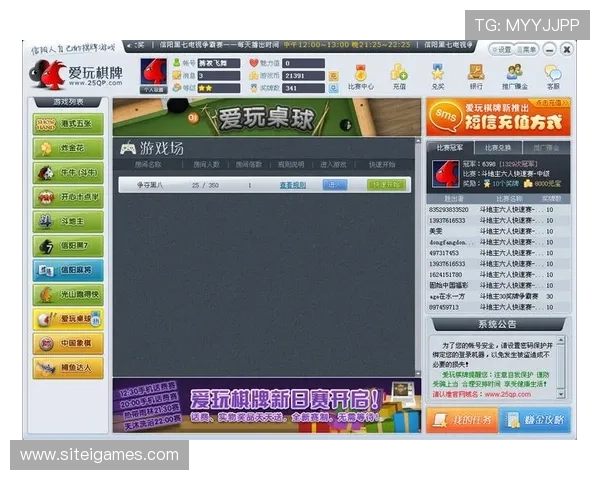Image resolution: width=600 pixels, height=480 pixels.
Task: Select 捕鱼达人 game in list
Action: tap(68, 368)
